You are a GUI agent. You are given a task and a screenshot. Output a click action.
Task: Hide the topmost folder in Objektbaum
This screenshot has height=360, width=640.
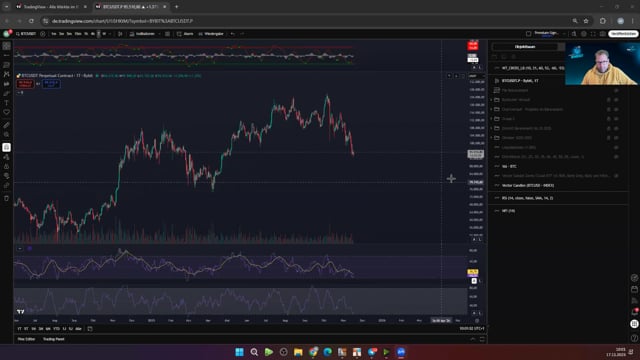point(616,100)
